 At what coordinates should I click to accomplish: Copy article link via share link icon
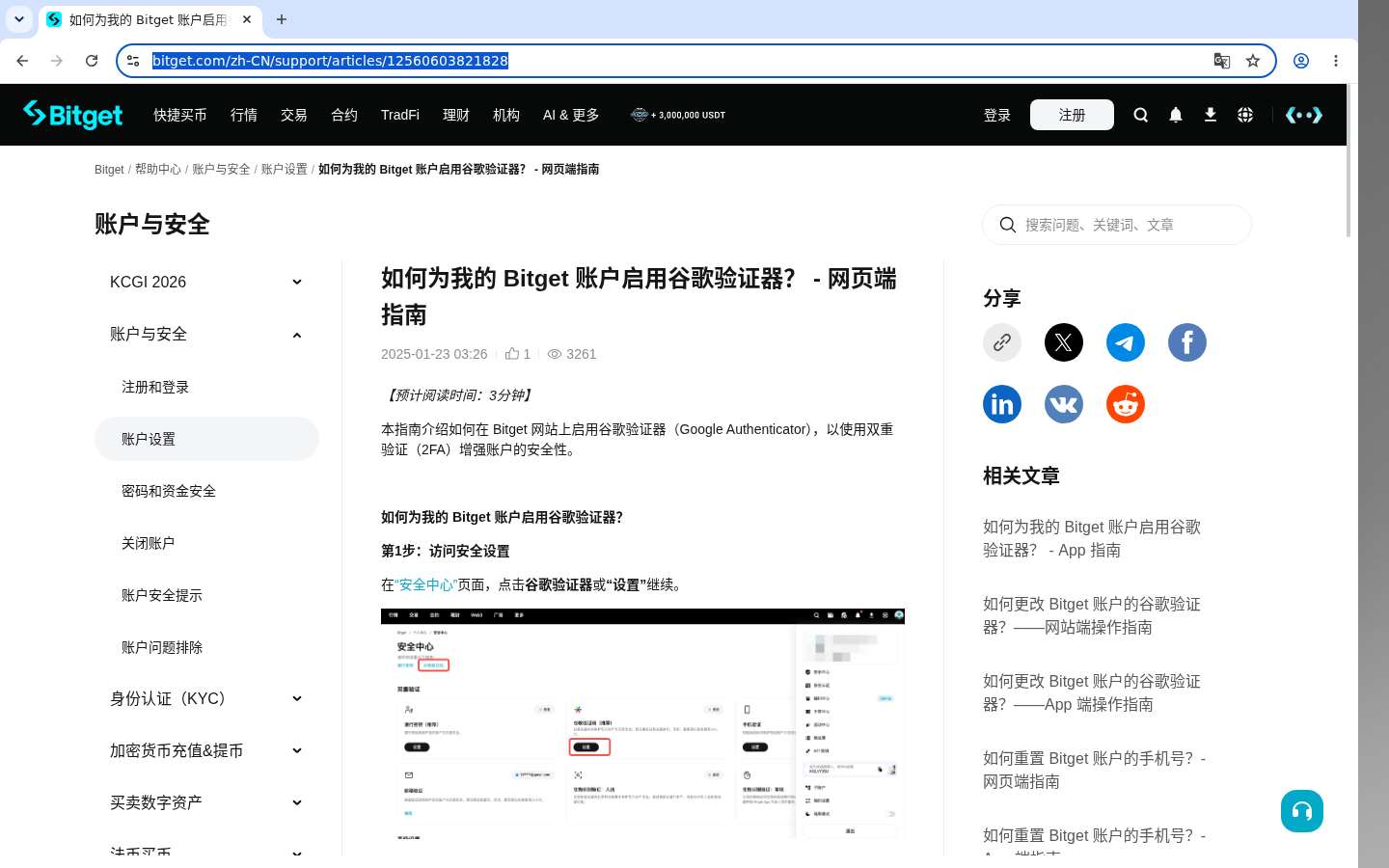point(1002,342)
